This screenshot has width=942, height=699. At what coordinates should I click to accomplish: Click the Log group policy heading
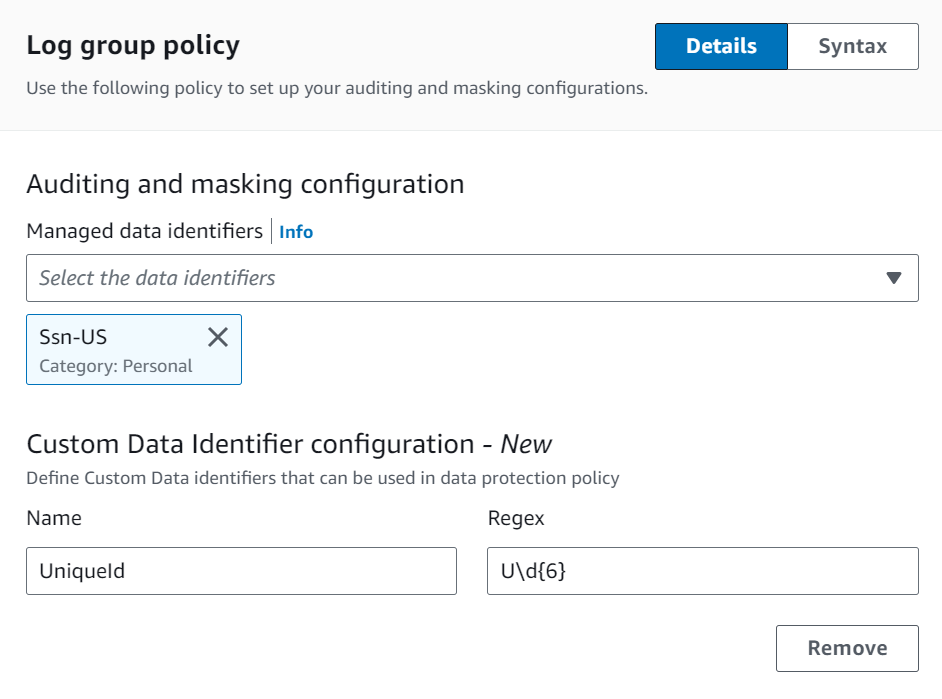pos(133,46)
